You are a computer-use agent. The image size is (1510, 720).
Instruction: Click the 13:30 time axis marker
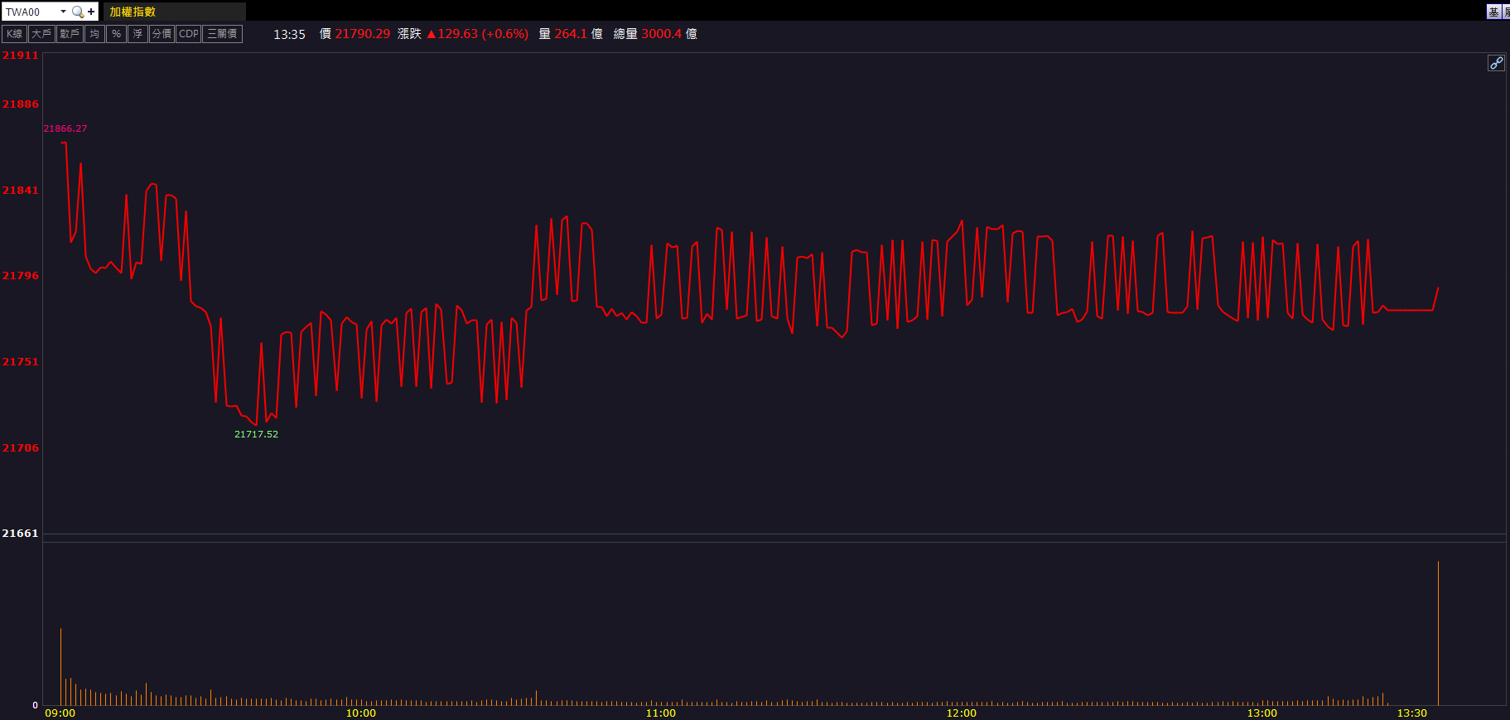pyautogui.click(x=1412, y=713)
